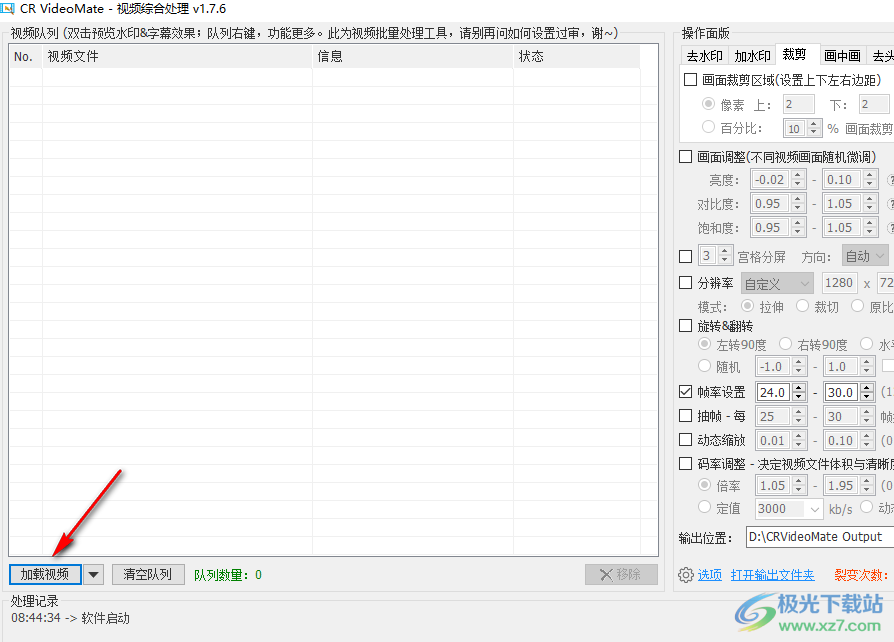Image resolution: width=894 pixels, height=642 pixels.
Task: Select the 裁剪 tab
Action: (x=796, y=54)
